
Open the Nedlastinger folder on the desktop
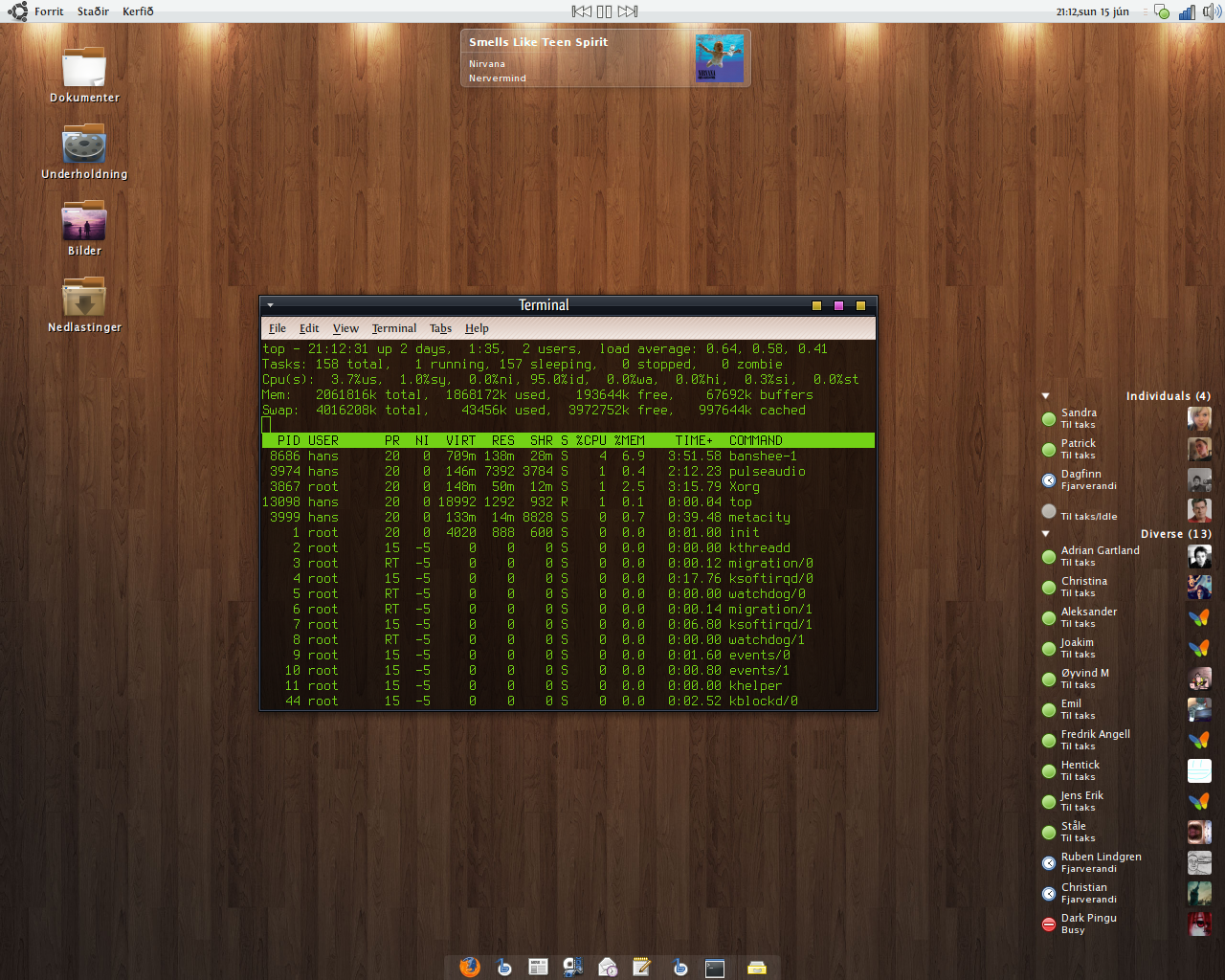(84, 301)
